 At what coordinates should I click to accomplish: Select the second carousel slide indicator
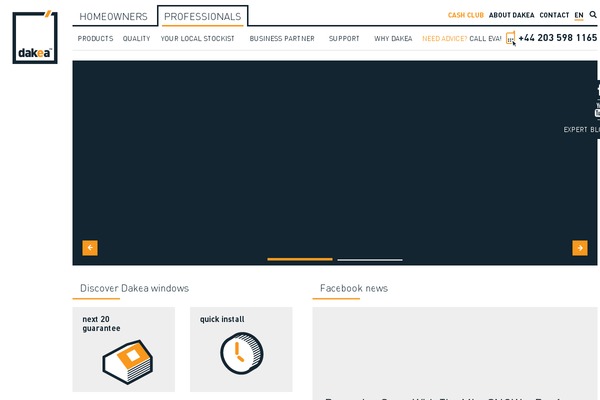[x=369, y=259]
